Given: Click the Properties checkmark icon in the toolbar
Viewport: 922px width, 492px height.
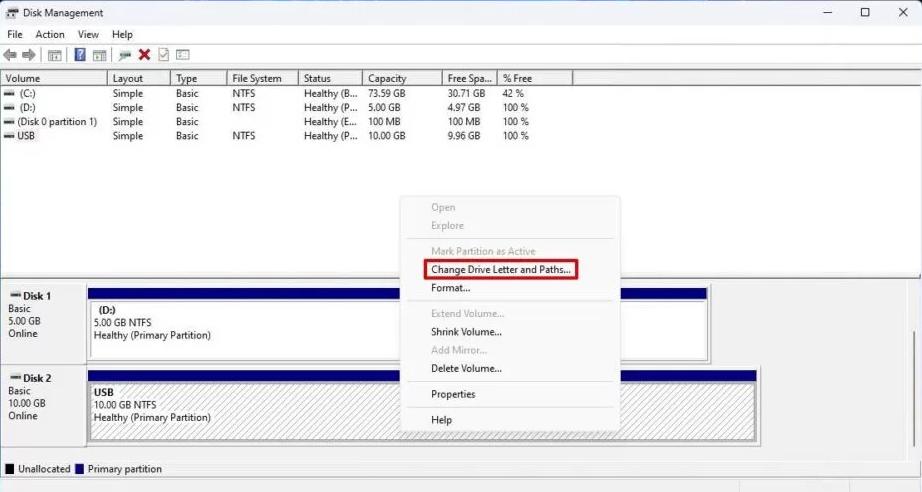Looking at the screenshot, I should pos(163,55).
